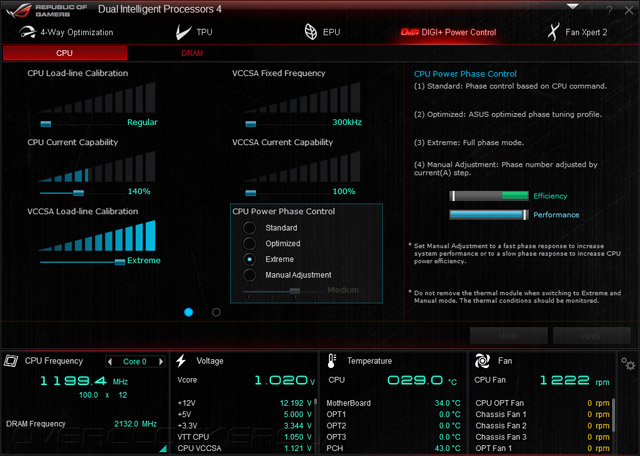Click the CPU VCCSA 1.121 V value
Viewport: 640px width, 456px height.
298,448
